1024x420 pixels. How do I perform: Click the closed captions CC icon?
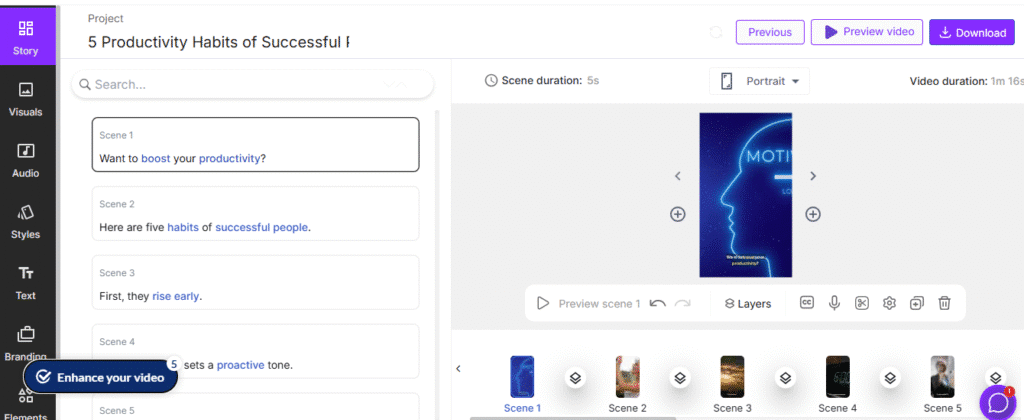pyautogui.click(x=807, y=302)
